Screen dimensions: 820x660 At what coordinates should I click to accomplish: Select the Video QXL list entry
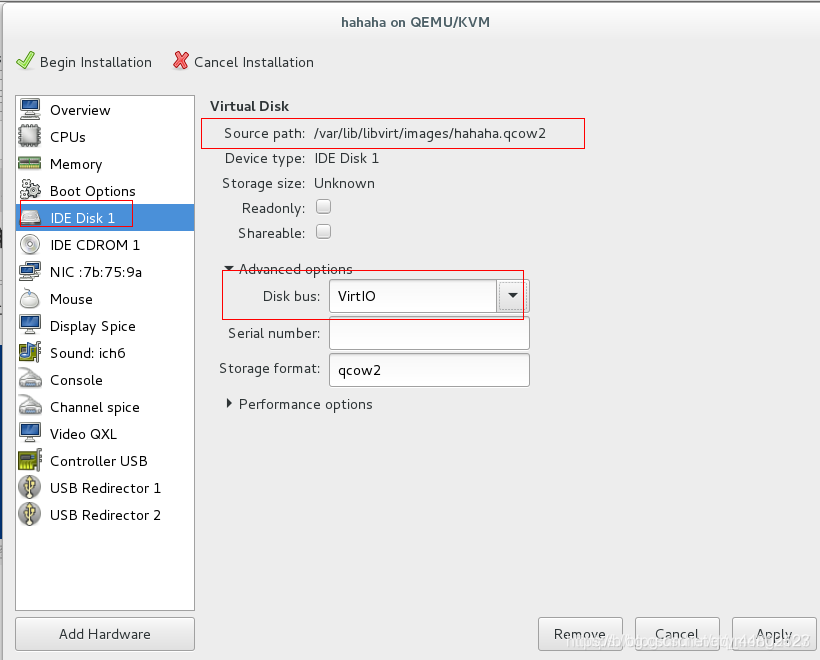tap(105, 434)
